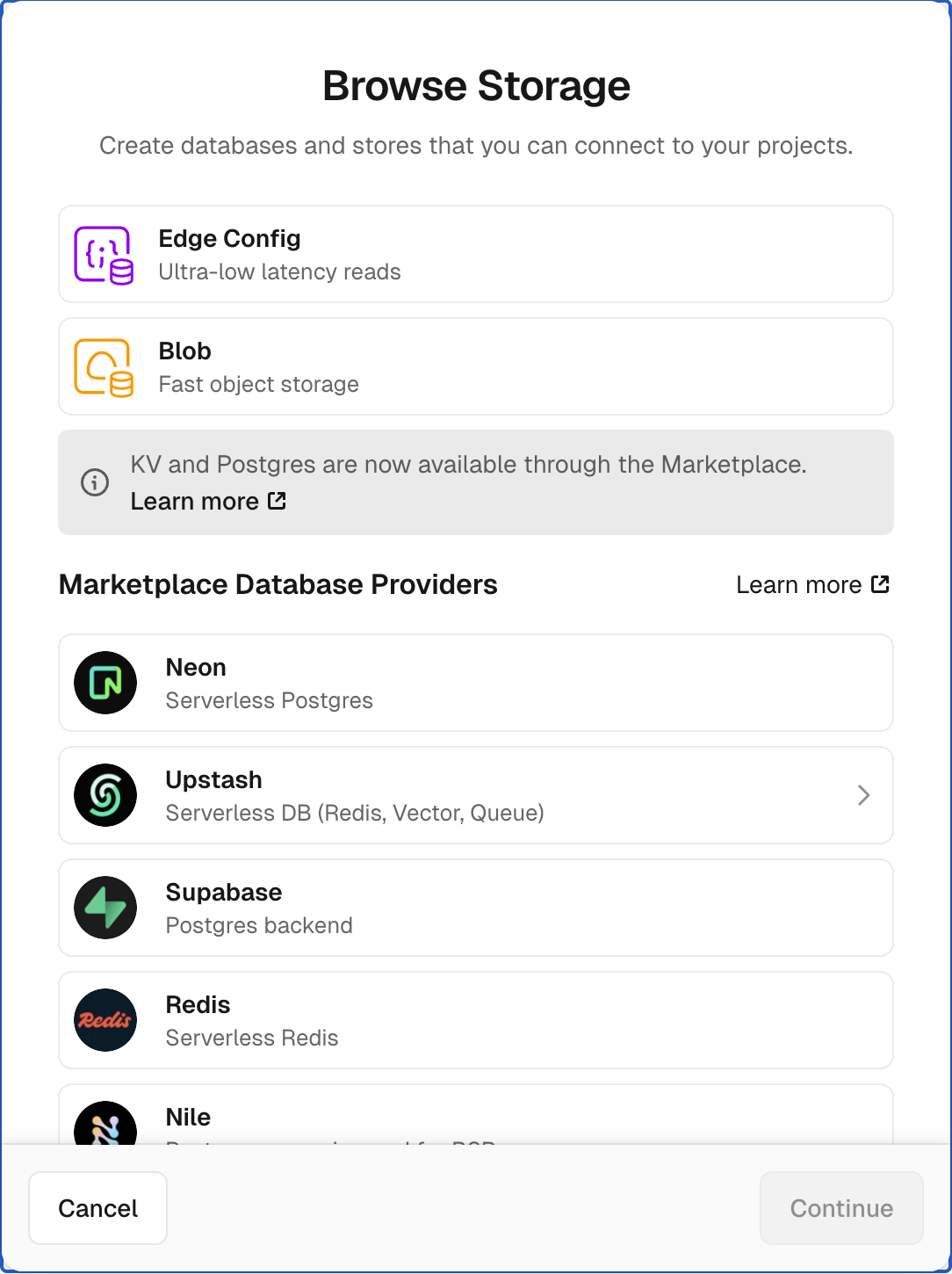Click the Browse Storage dialog title
Image resolution: width=952 pixels, height=1274 pixels.
476,86
